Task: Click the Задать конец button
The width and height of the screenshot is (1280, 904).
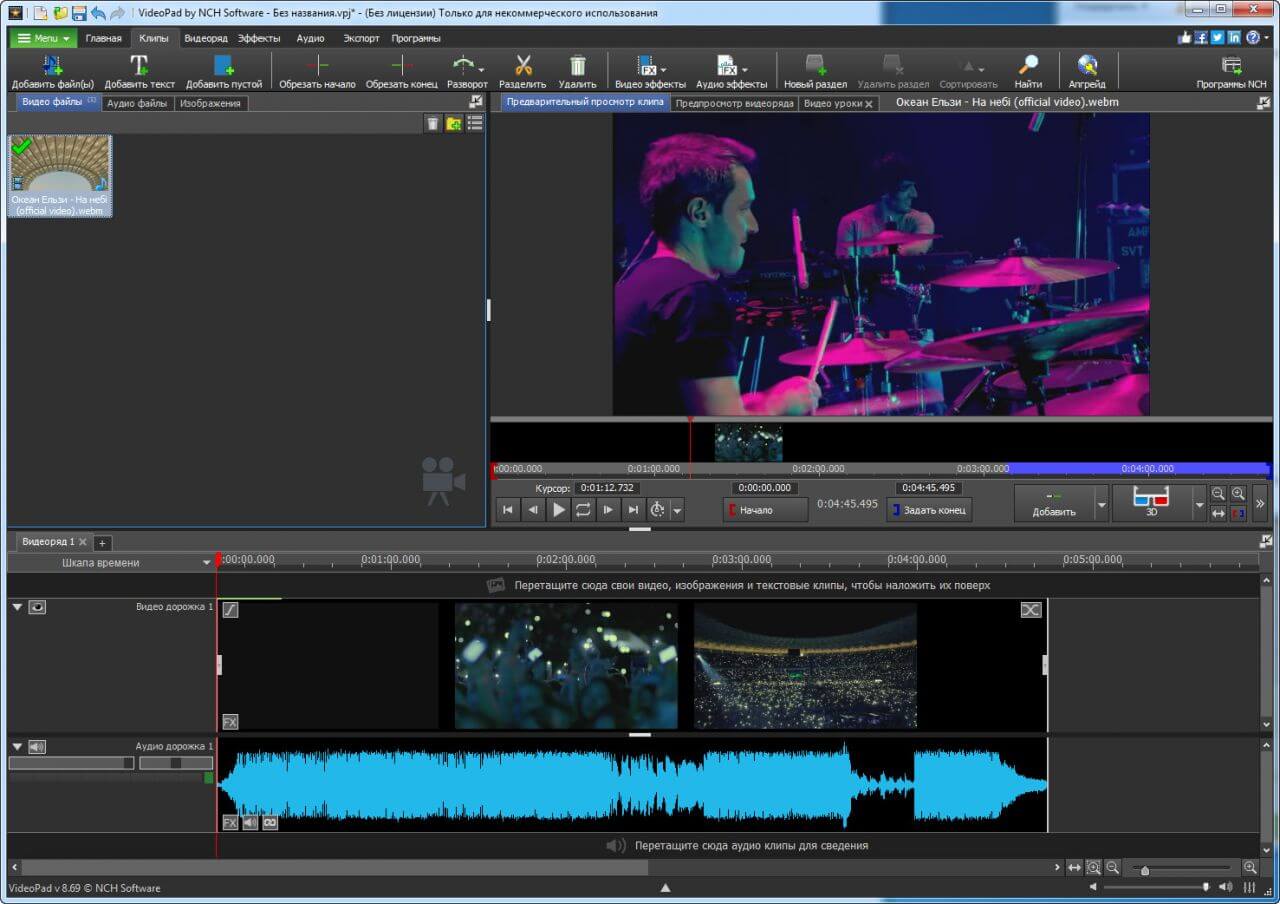Action: (929, 510)
